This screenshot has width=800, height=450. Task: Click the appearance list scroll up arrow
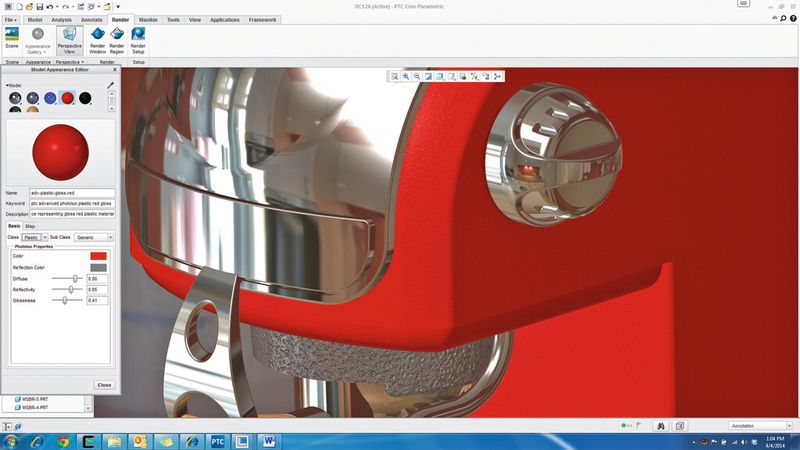111,94
